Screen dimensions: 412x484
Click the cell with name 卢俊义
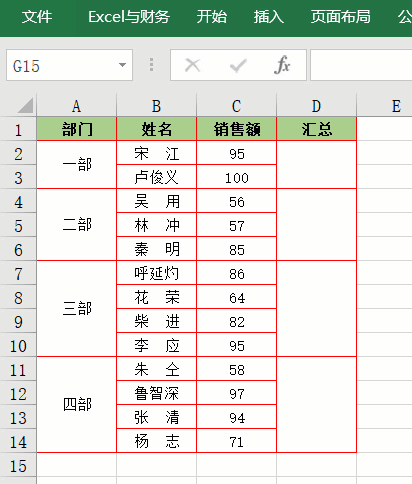157,177
